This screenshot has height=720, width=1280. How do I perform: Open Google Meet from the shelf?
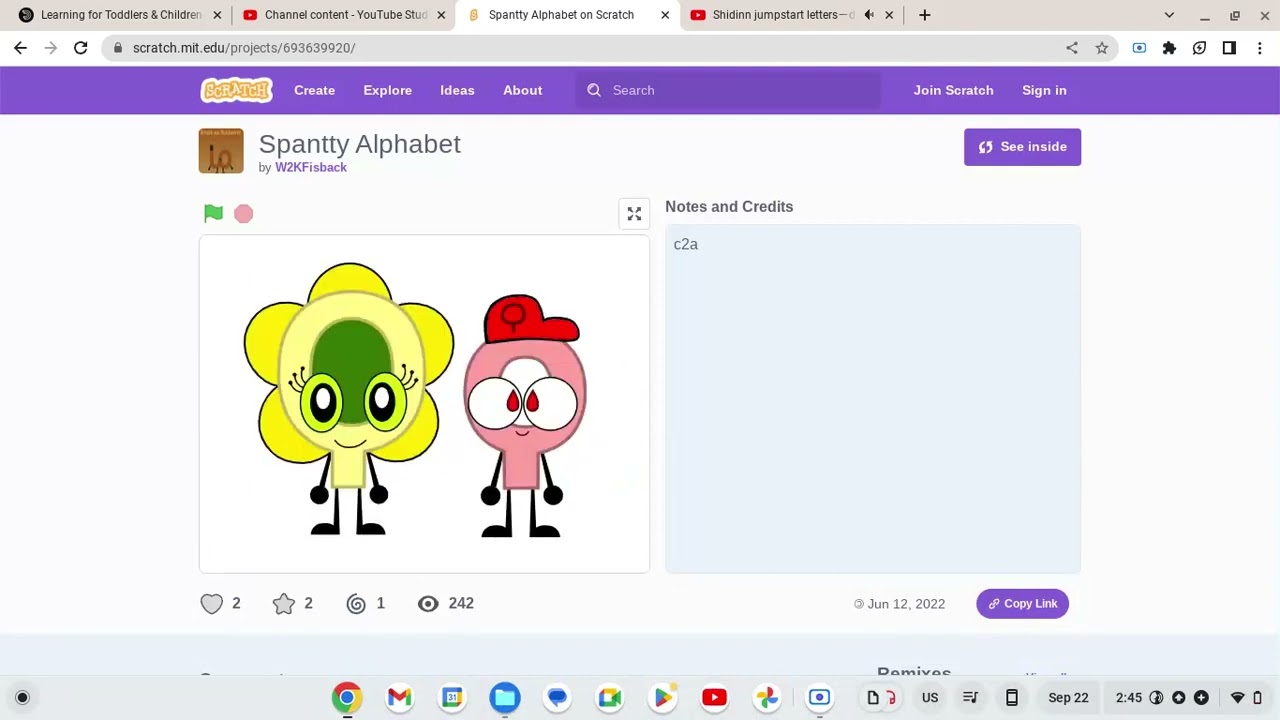point(609,698)
